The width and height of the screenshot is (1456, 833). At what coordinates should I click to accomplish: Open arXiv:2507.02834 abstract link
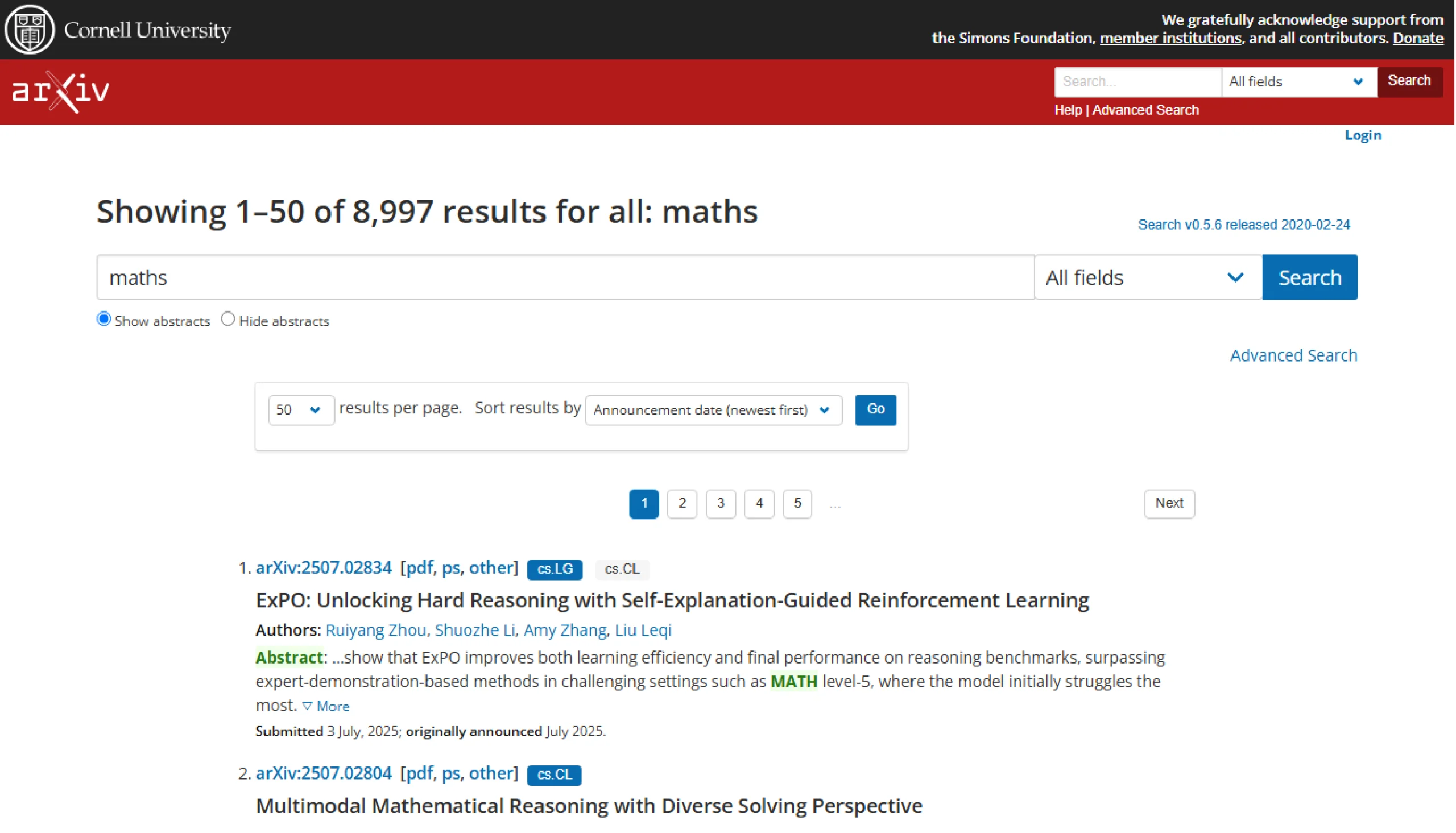(x=324, y=567)
